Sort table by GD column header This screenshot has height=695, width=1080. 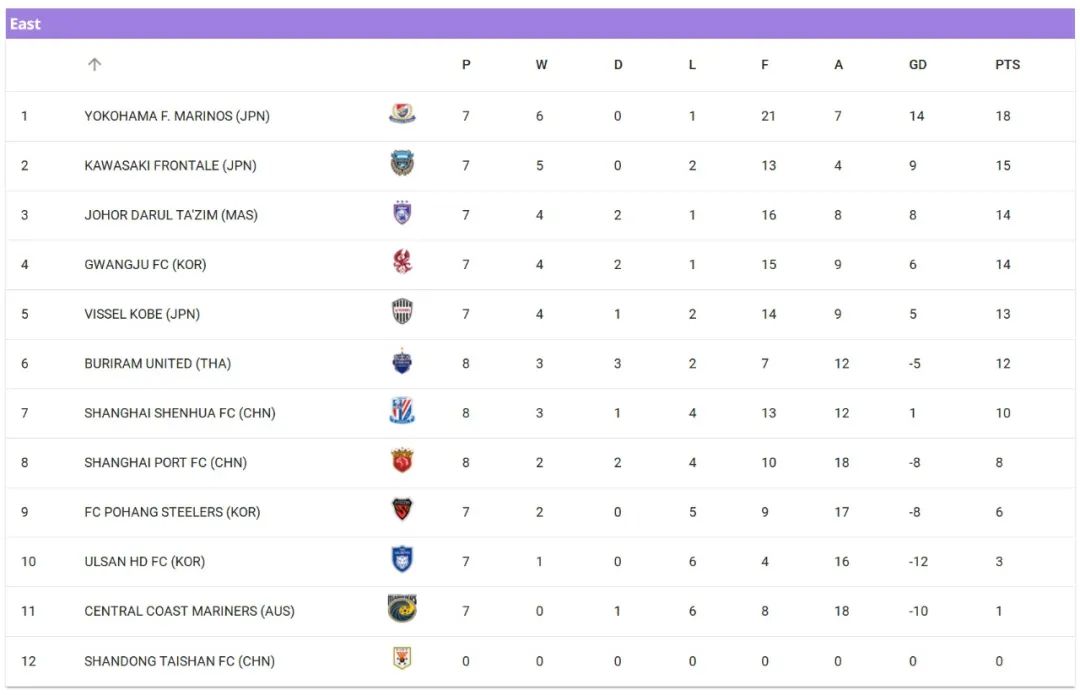(917, 64)
